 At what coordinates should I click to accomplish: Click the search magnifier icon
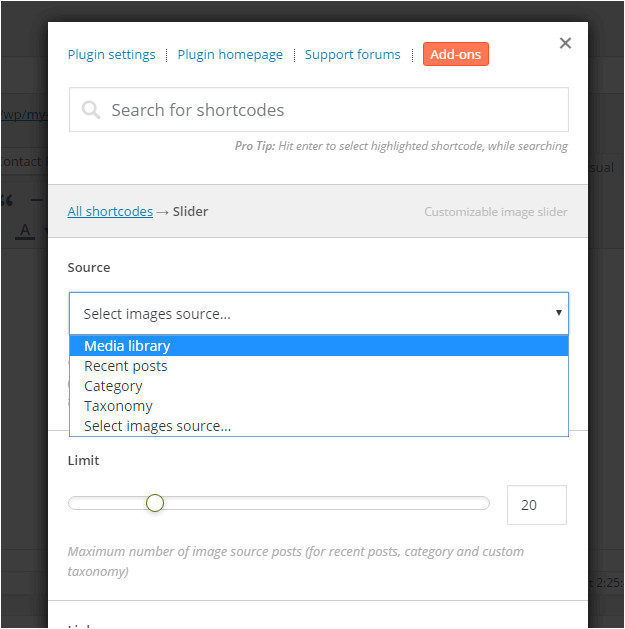(x=91, y=110)
